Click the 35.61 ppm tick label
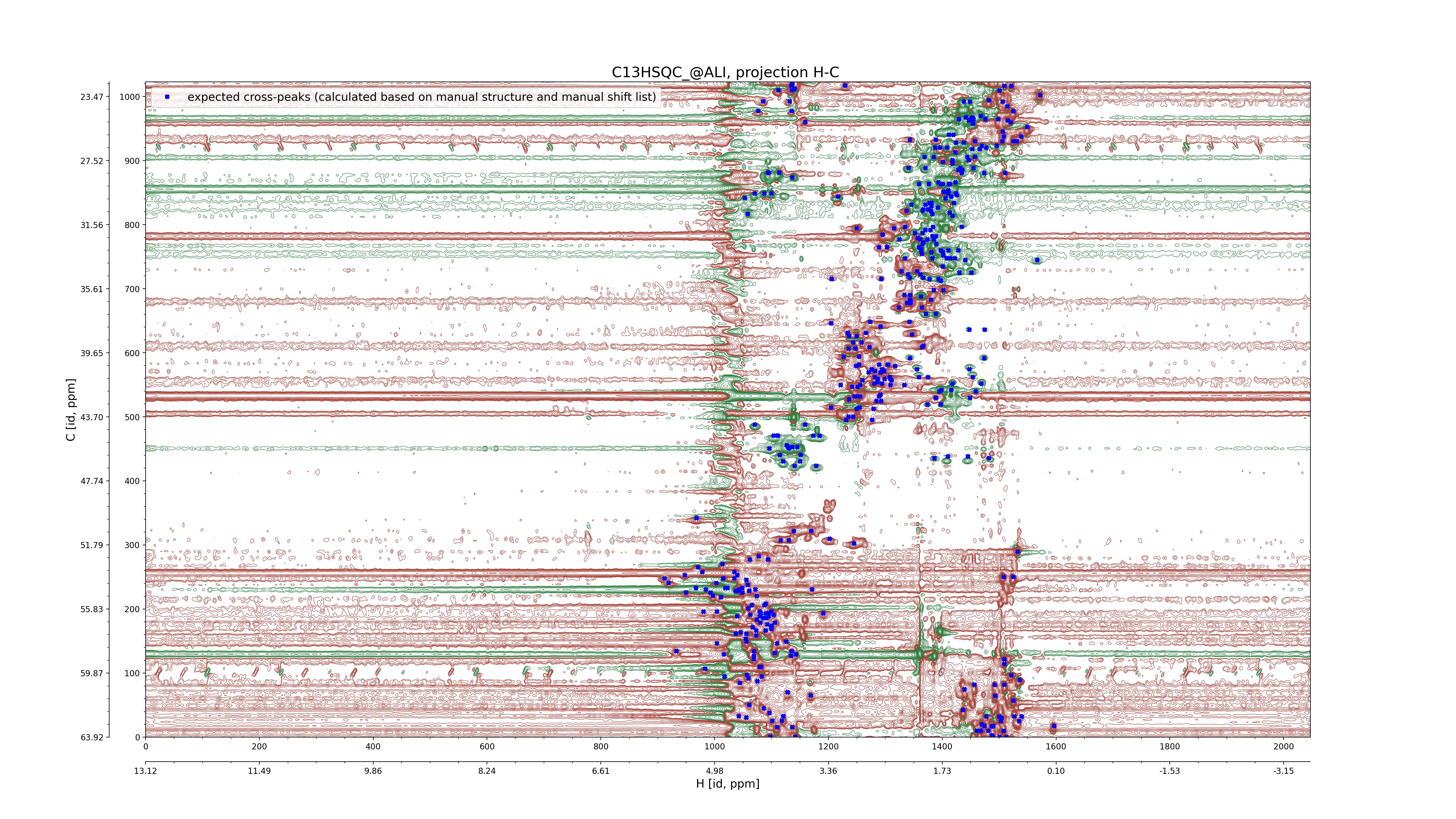Screen dimensions: 1456x819 [x=91, y=290]
